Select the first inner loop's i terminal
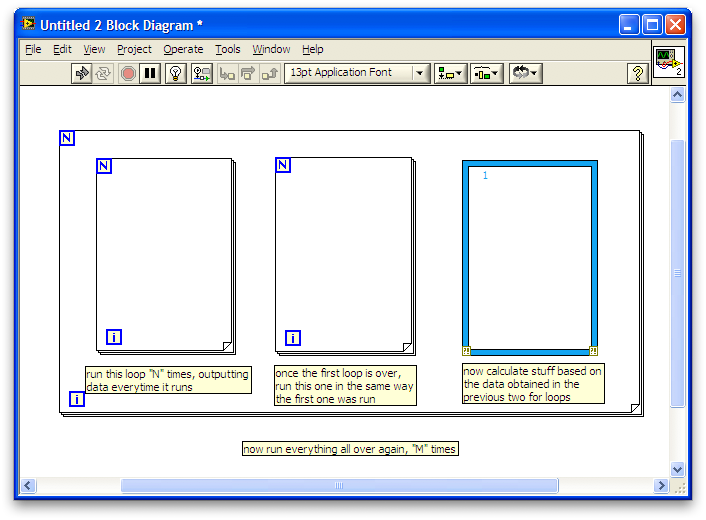The width and height of the screenshot is (706, 520). 114,337
